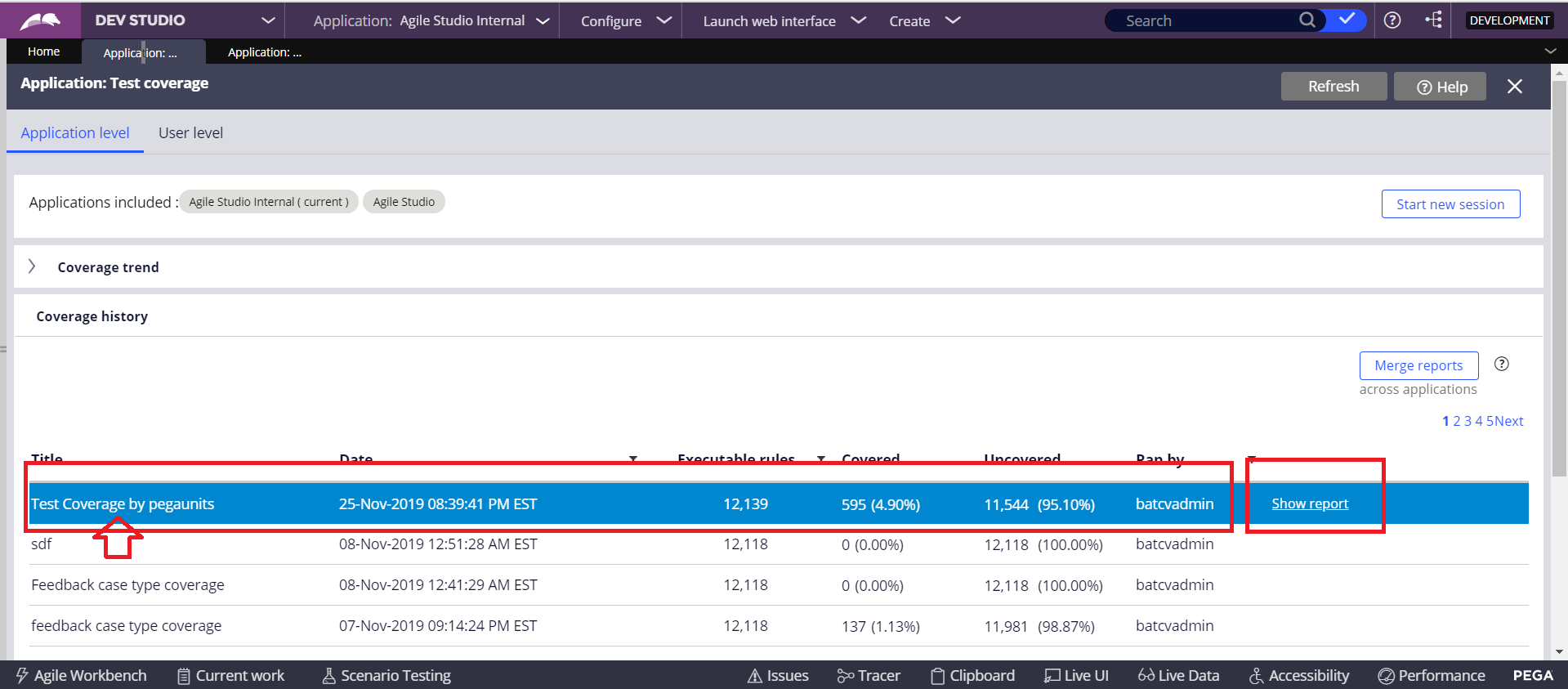Click the Merge reports help icon
This screenshot has width=1568, height=689.
1502,364
